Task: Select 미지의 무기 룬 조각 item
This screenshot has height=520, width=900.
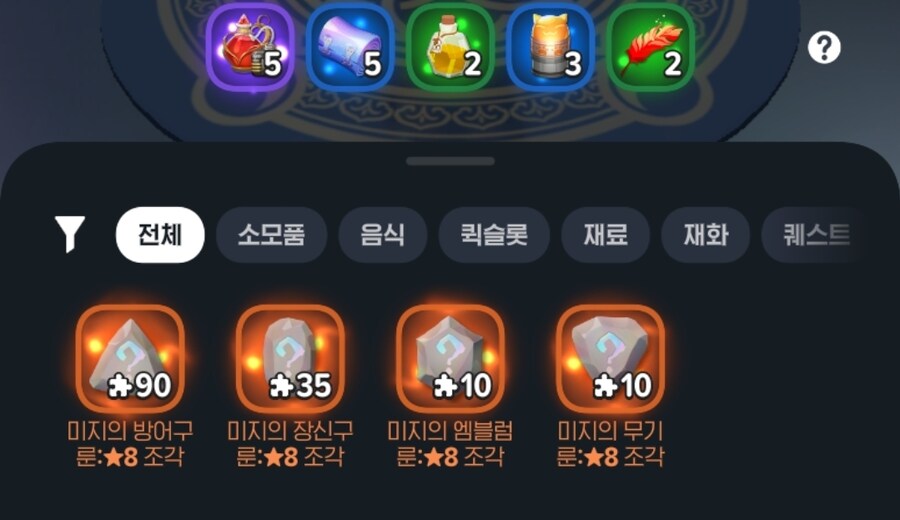Action: (610, 359)
